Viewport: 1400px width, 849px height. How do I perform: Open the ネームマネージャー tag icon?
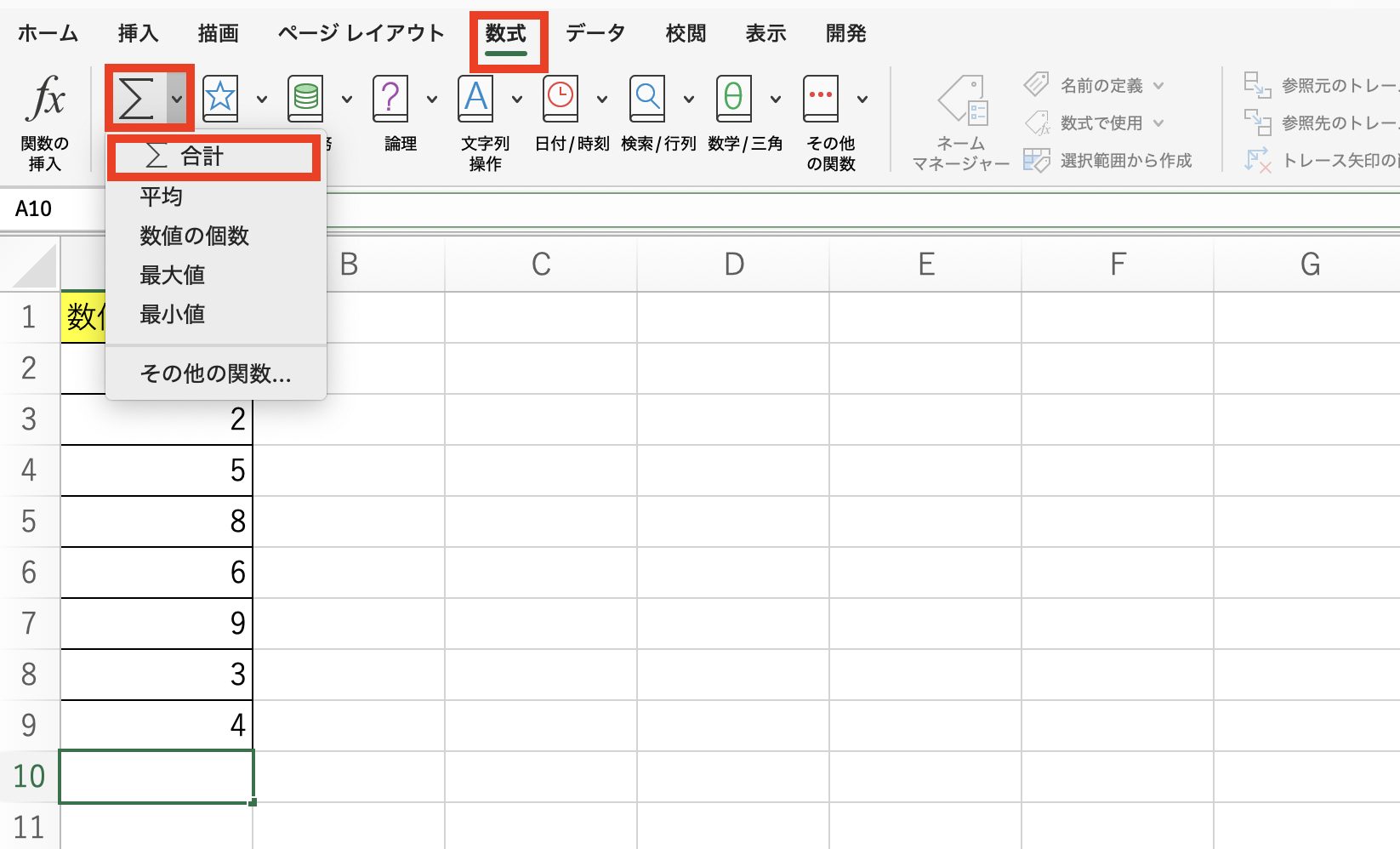pyautogui.click(x=961, y=102)
